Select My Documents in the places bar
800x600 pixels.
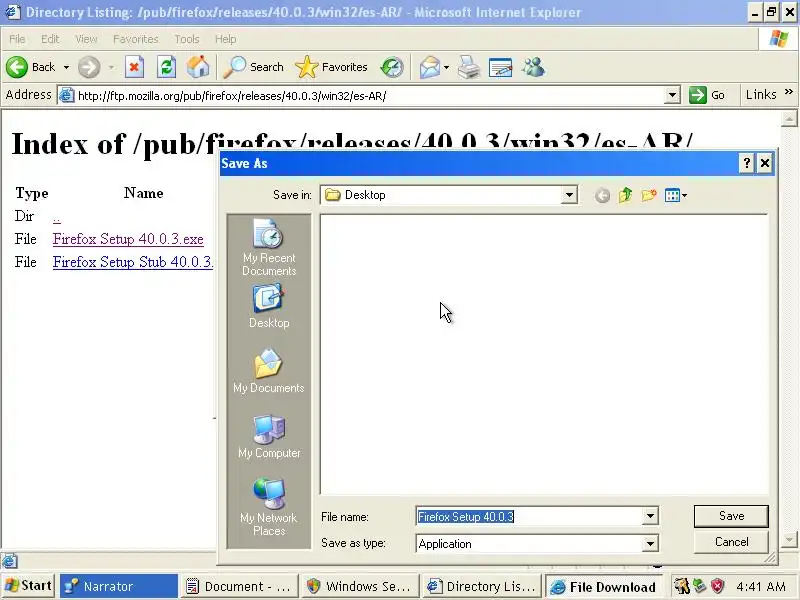point(269,371)
